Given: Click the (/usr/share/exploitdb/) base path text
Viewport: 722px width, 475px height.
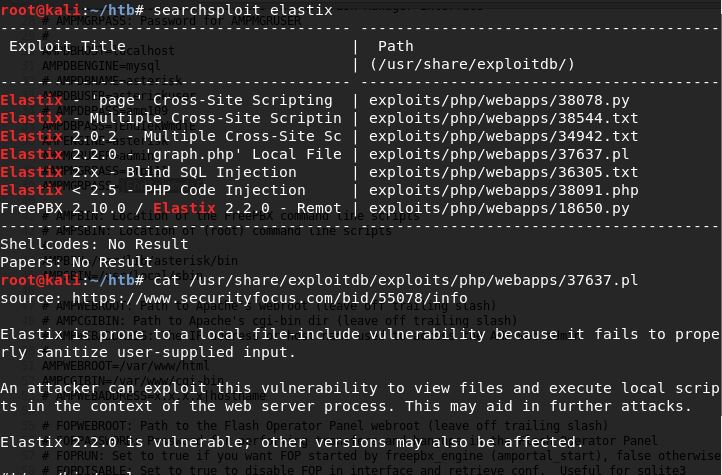Looking at the screenshot, I should pyautogui.click(x=472, y=64).
